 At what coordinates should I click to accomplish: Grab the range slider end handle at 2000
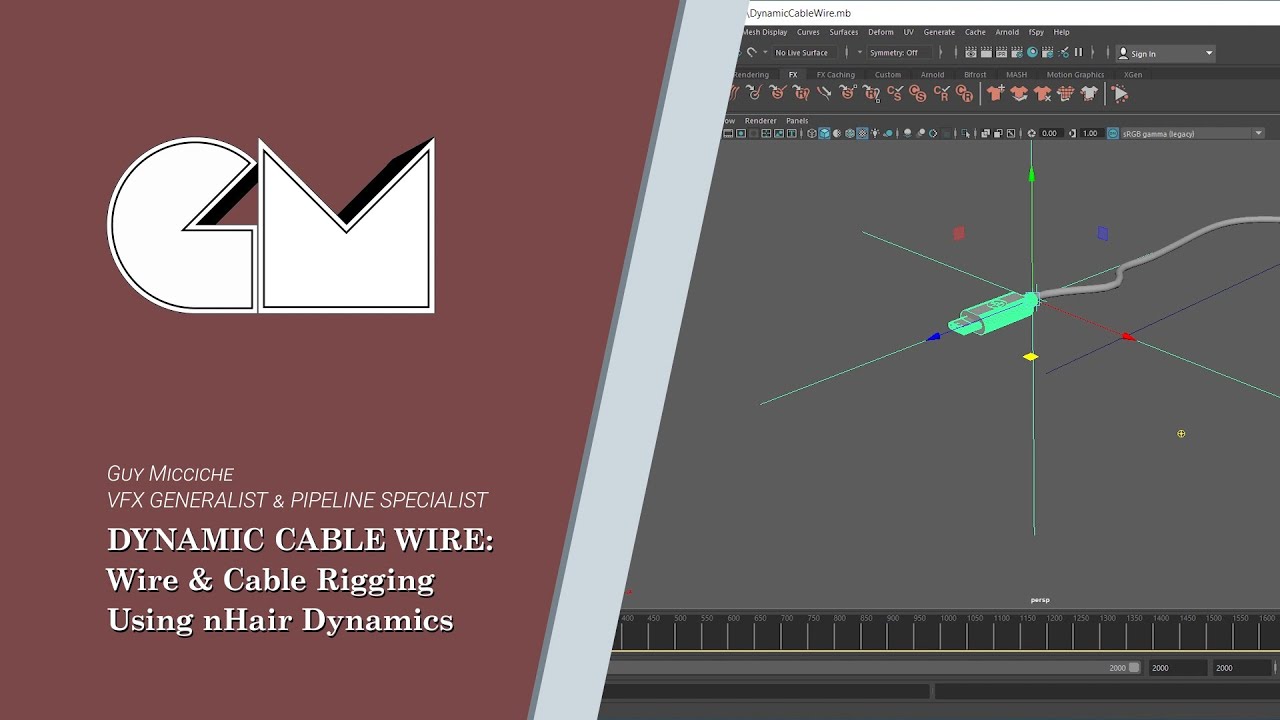tap(1133, 667)
